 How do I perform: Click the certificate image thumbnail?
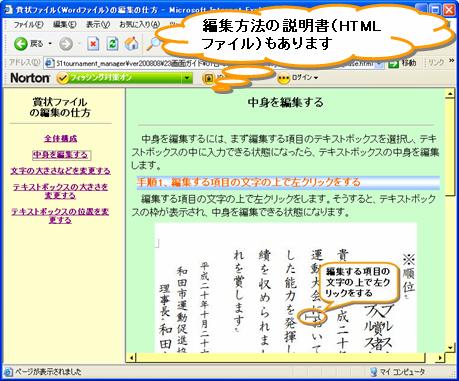click(286, 288)
